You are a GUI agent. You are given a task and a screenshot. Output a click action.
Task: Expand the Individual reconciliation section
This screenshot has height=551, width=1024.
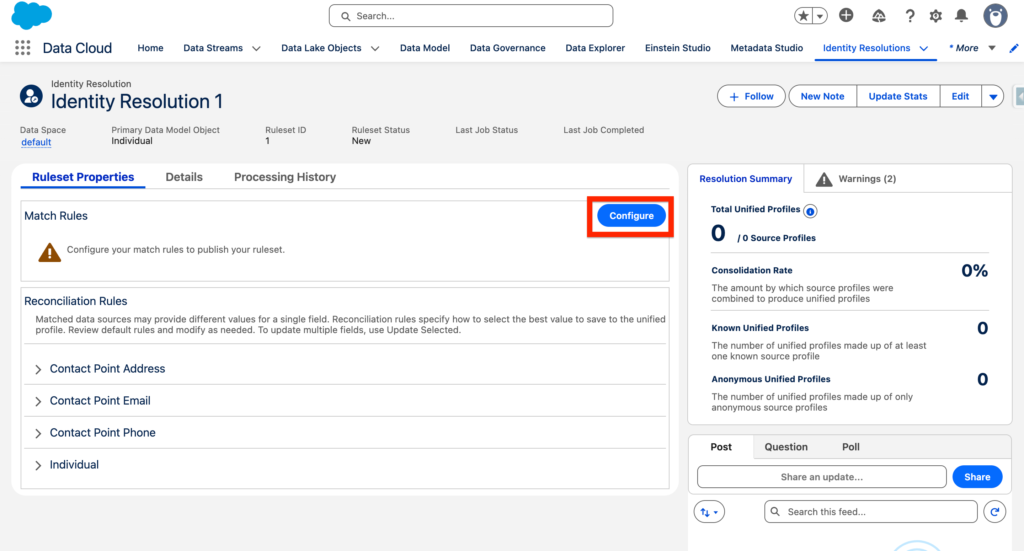pyautogui.click(x=39, y=465)
